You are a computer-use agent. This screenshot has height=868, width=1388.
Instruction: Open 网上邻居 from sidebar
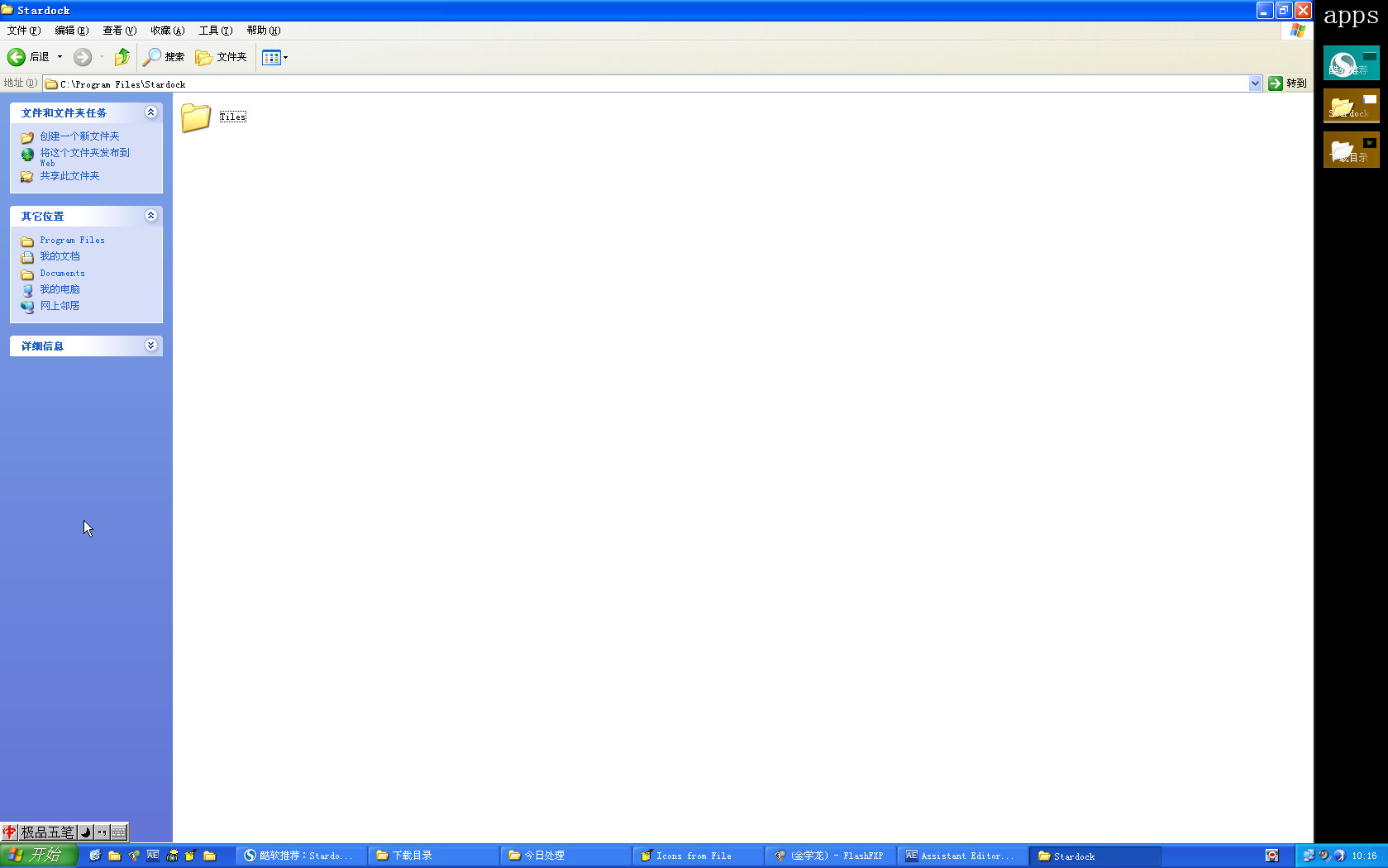coord(60,306)
